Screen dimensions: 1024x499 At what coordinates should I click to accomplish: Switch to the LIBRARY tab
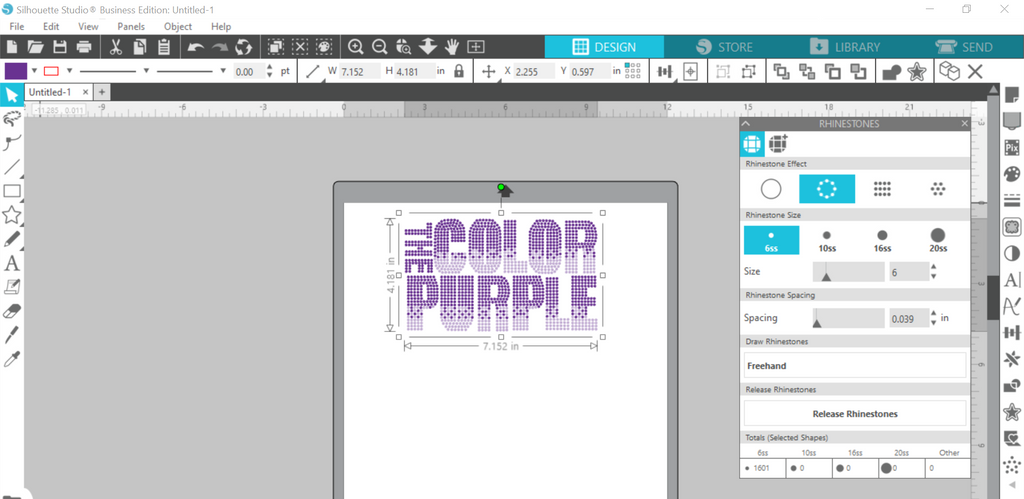(844, 47)
